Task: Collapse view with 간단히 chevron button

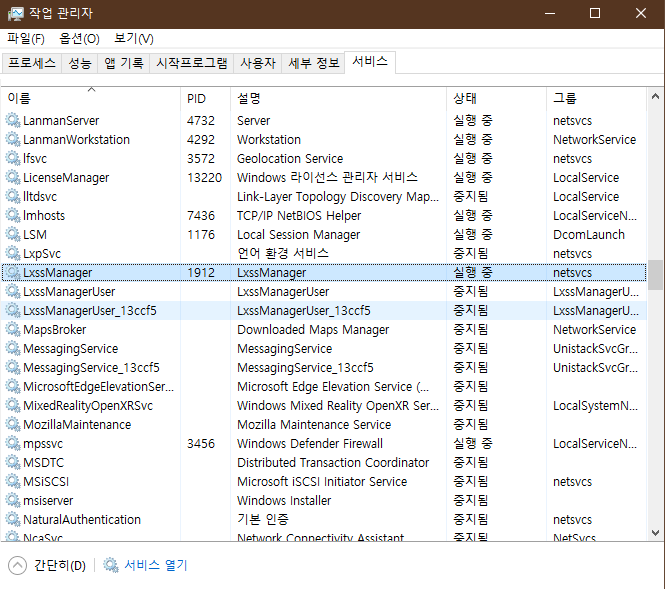Action: [17, 565]
